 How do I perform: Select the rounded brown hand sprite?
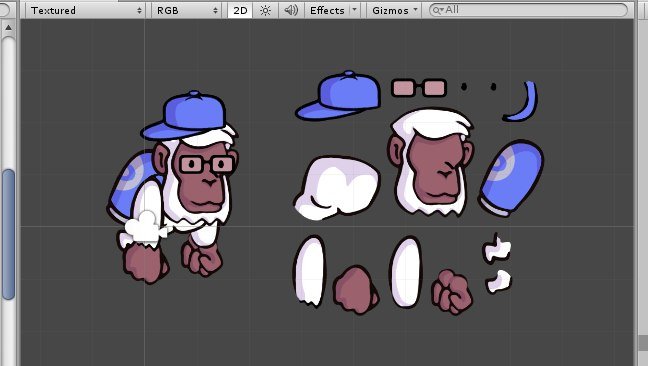coord(355,289)
